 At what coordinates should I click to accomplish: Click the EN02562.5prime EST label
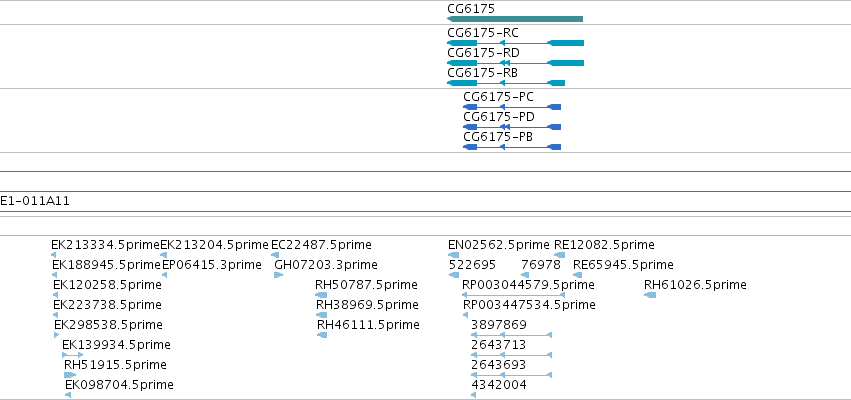coord(499,245)
